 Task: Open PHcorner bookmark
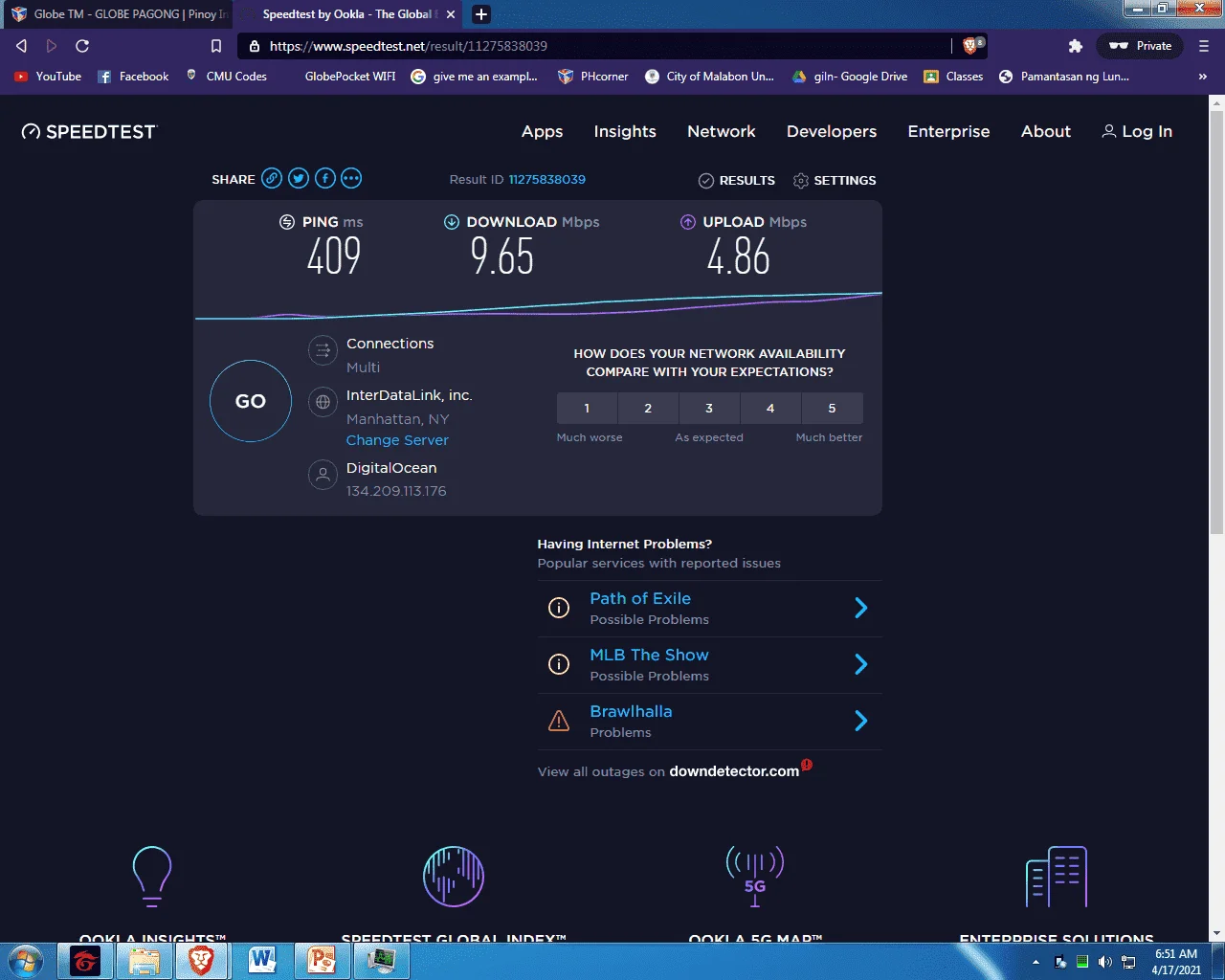click(593, 77)
